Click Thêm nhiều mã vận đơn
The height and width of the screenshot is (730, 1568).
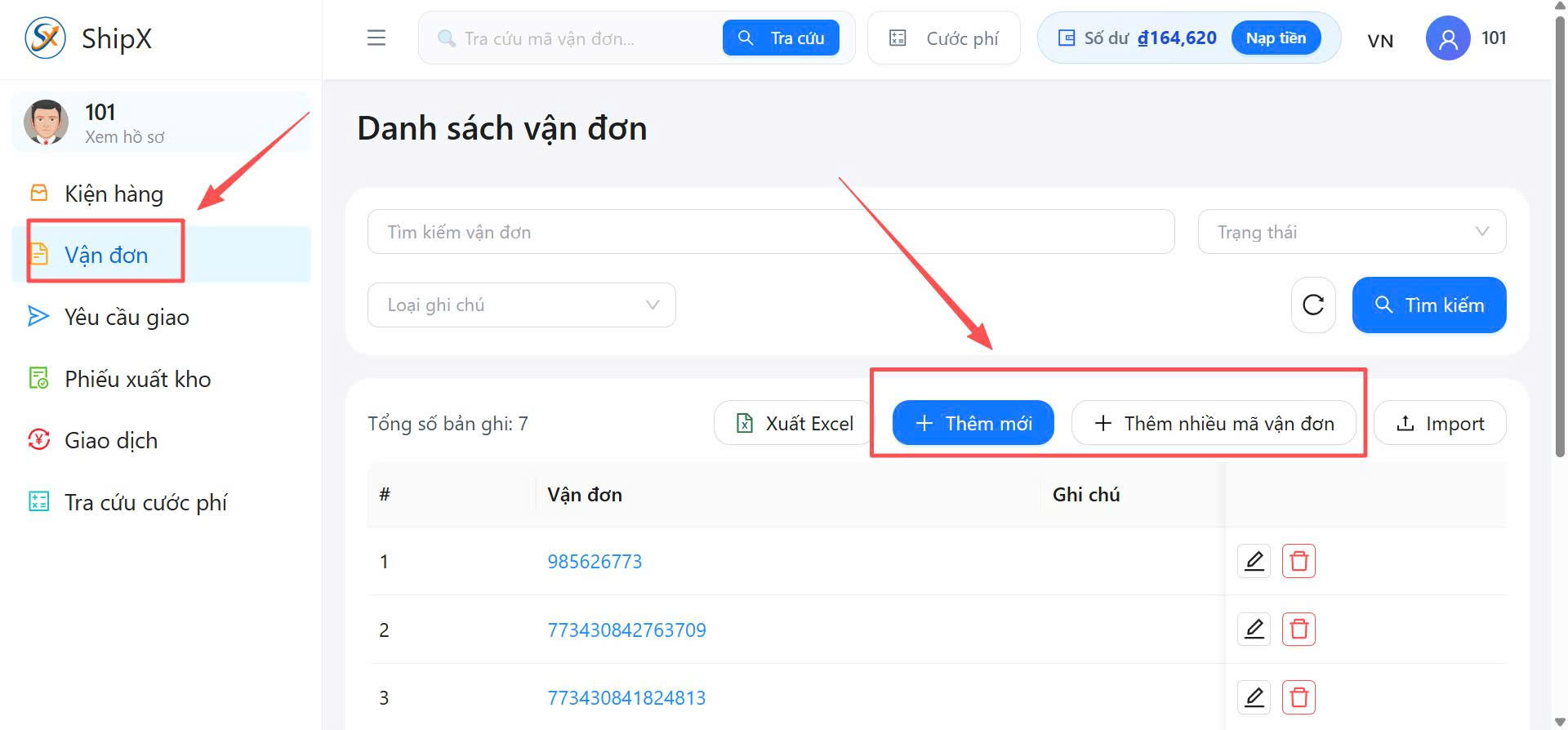(x=1214, y=423)
